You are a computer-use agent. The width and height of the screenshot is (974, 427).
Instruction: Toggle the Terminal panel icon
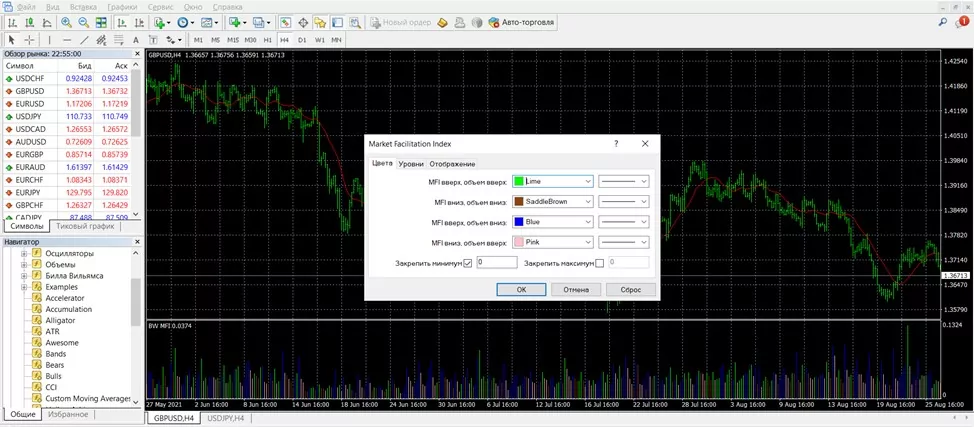[x=337, y=23]
